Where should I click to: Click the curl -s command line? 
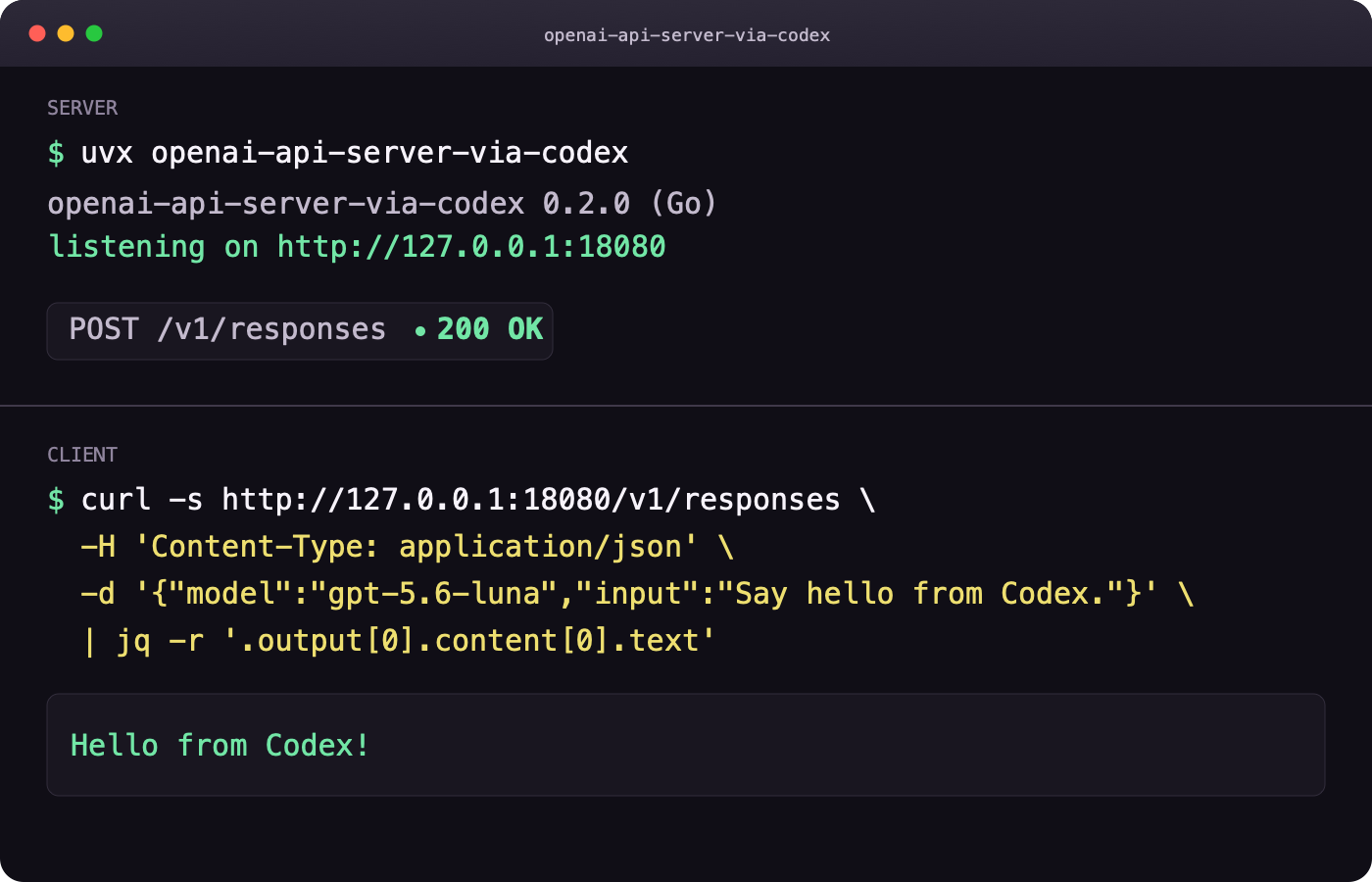(x=462, y=500)
